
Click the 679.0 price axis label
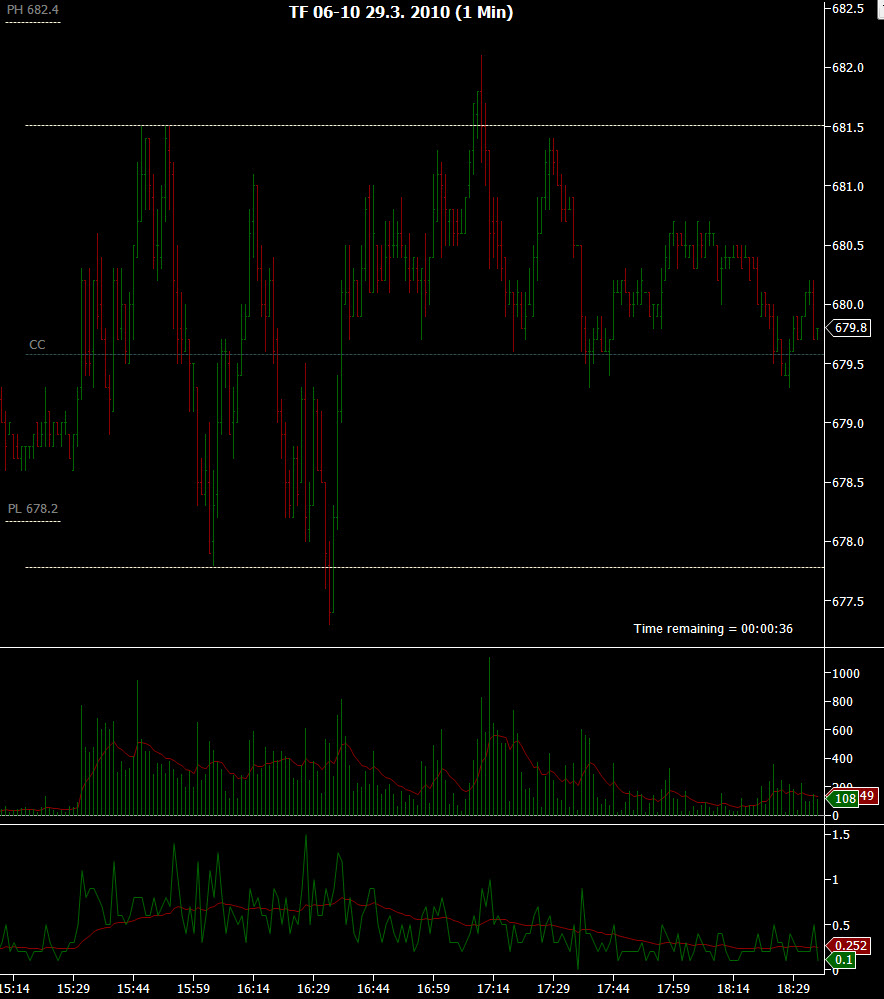pos(848,424)
